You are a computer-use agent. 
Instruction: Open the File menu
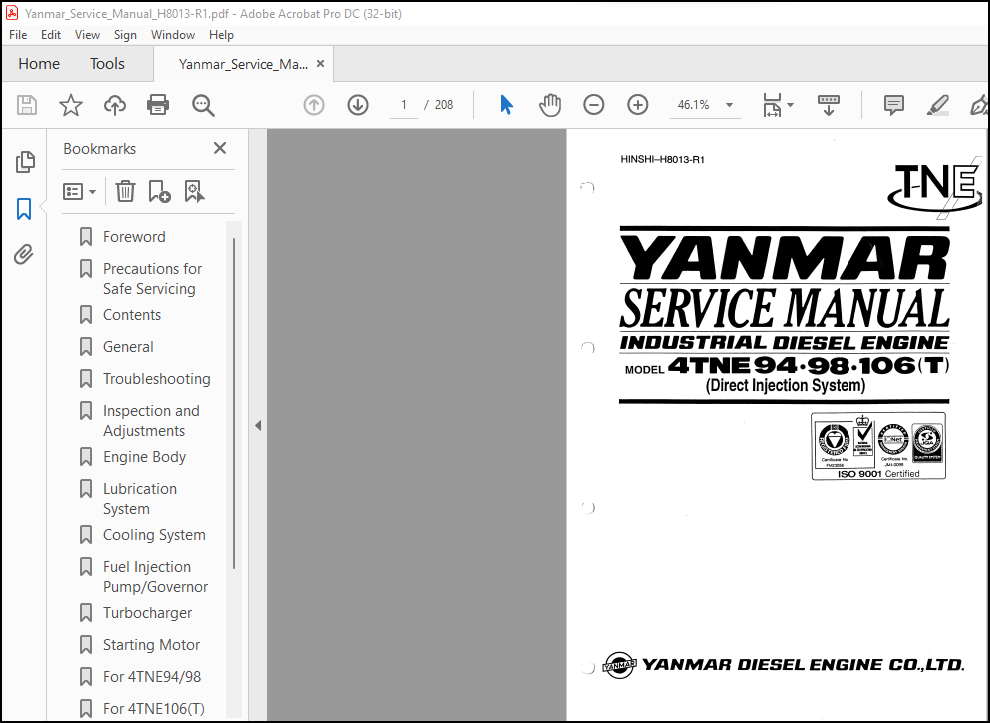(18, 35)
